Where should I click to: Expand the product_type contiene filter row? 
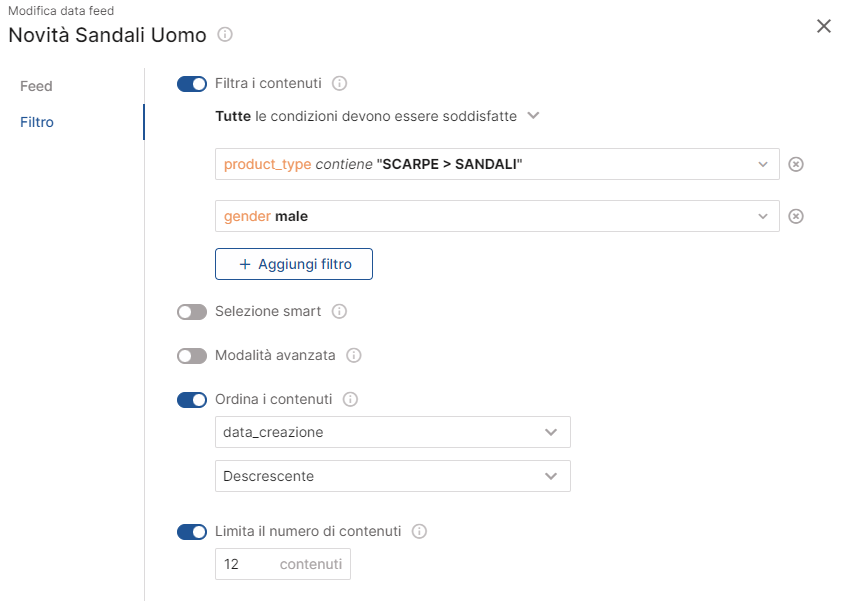[497, 164]
